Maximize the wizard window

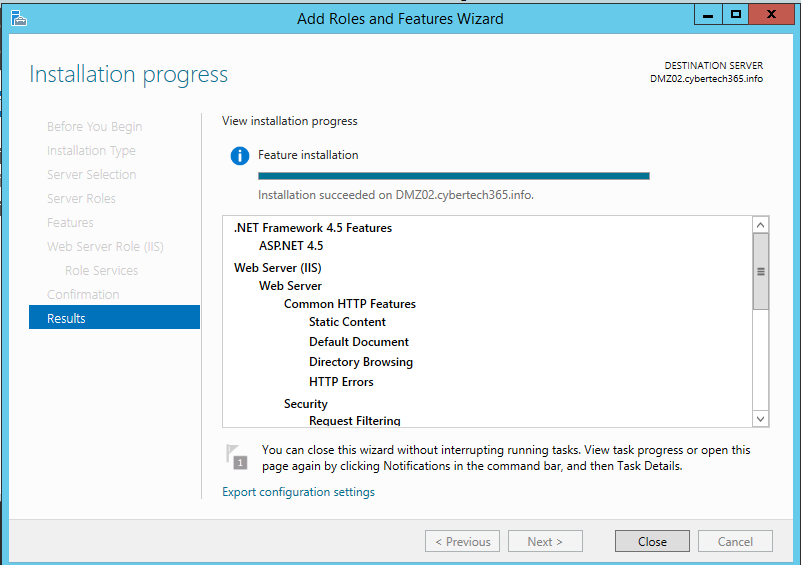tap(736, 15)
